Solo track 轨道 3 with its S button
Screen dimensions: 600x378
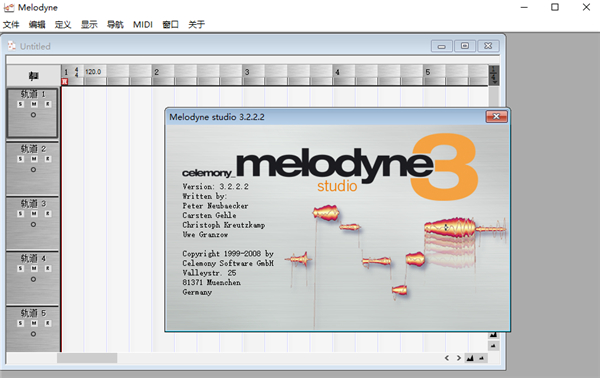point(21,213)
